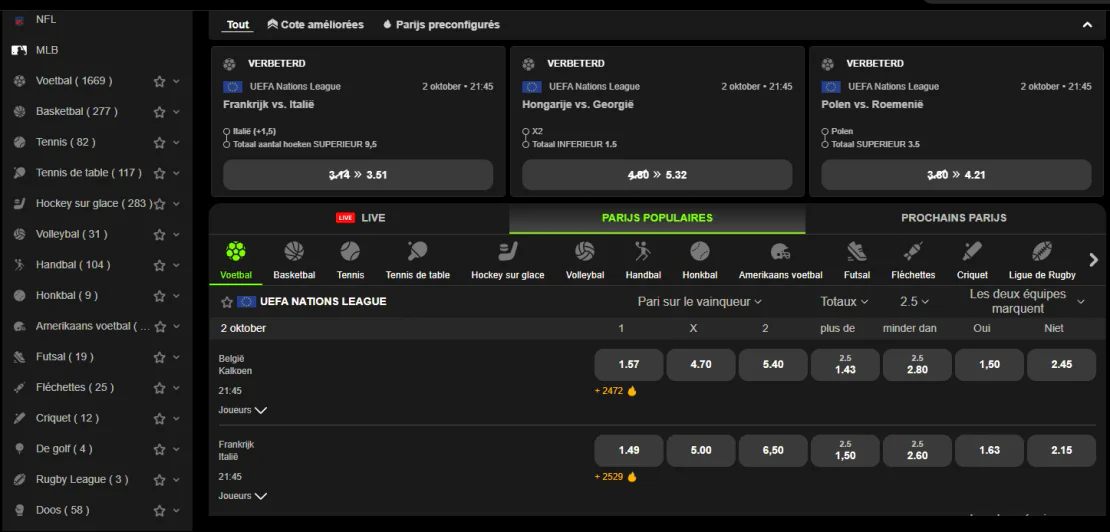
Task: Select the Basketbal icon in sports strip
Action: (294, 251)
